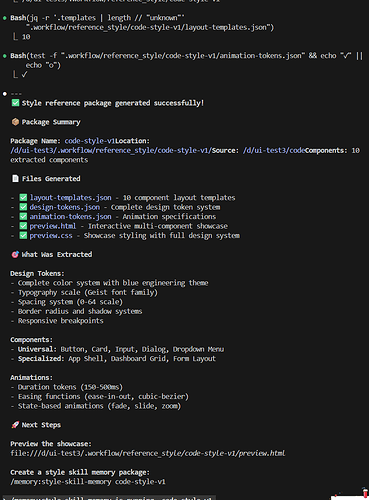Click the code-style-v1 package name link

pyautogui.click(x=89, y=141)
